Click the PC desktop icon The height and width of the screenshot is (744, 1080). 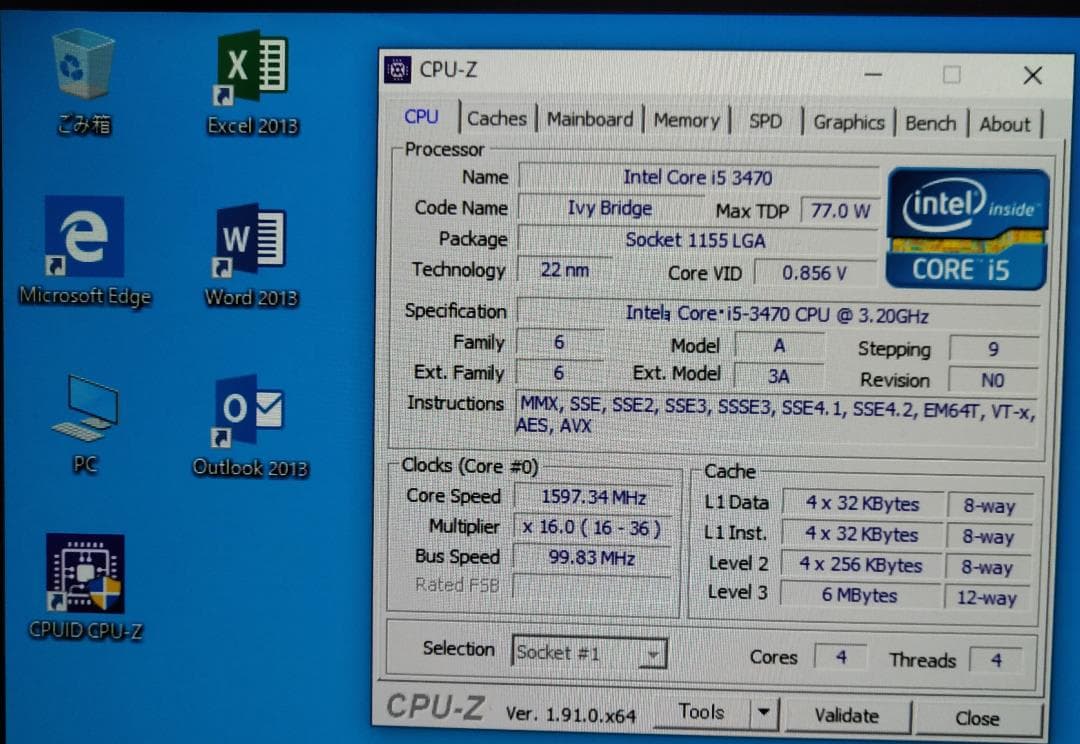click(85, 410)
